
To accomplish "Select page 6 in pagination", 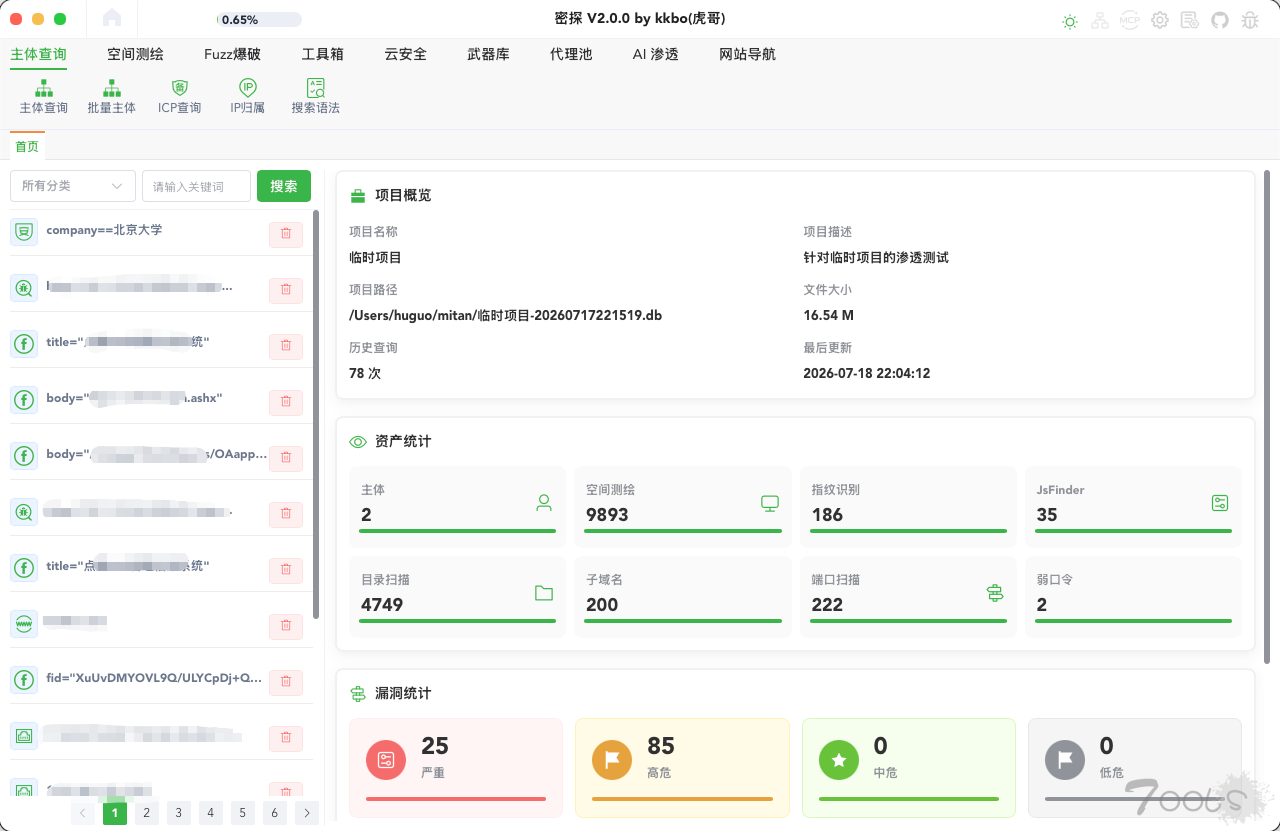I will (275, 813).
